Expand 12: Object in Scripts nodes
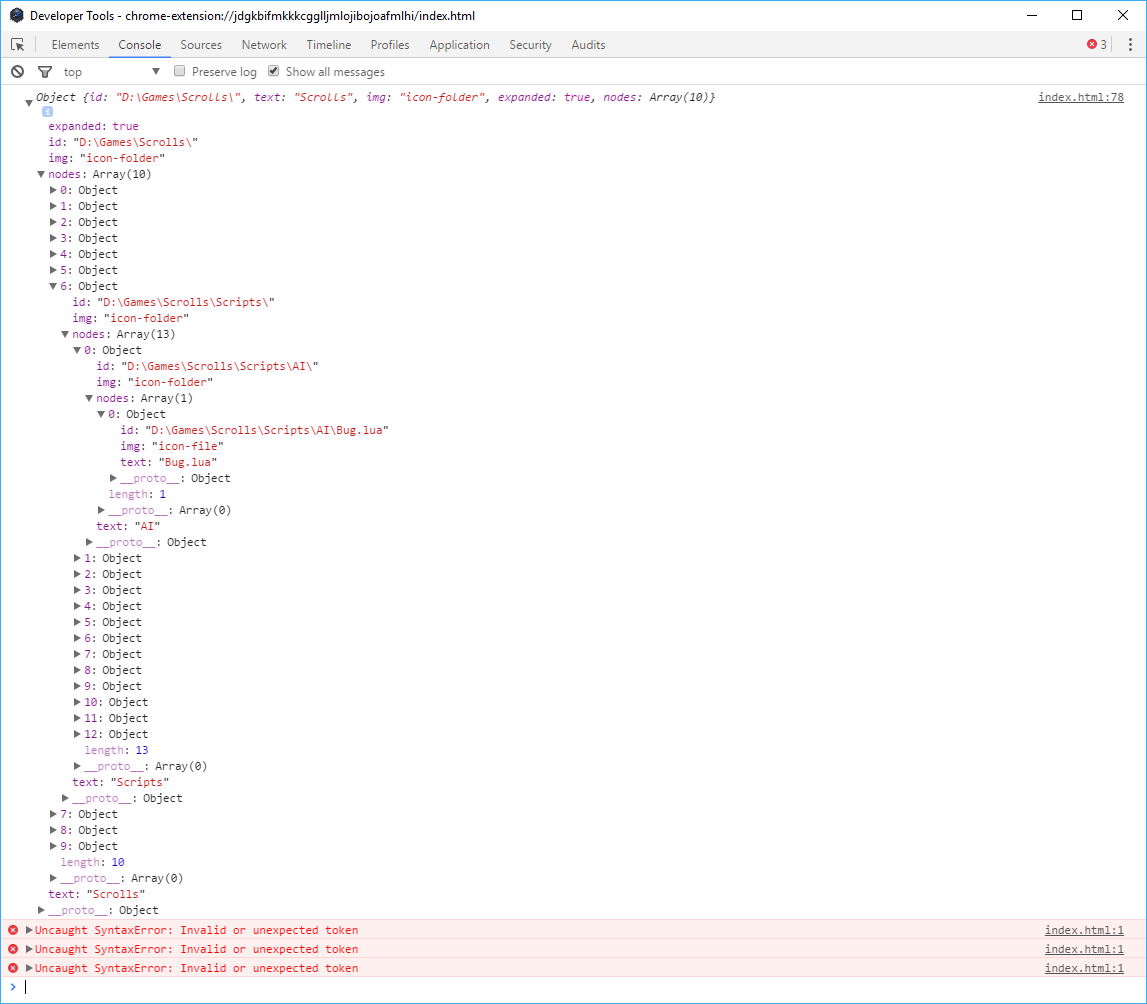The height and width of the screenshot is (1004, 1147). pos(77,734)
